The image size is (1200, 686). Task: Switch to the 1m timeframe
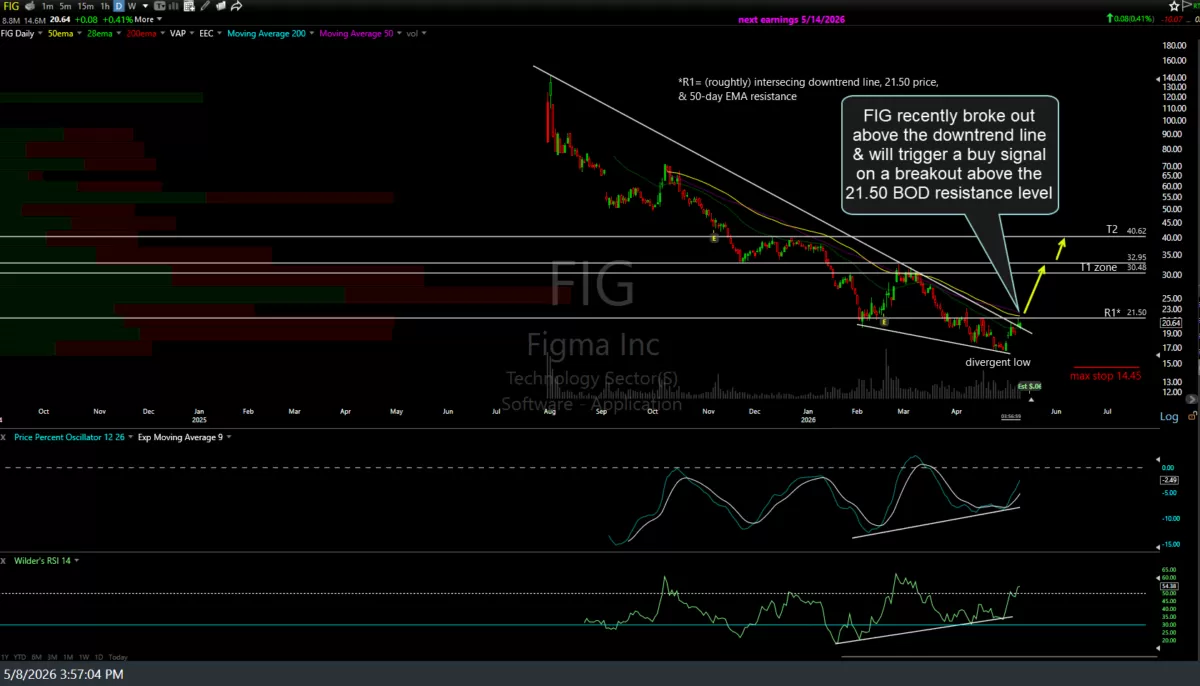tap(47, 6)
